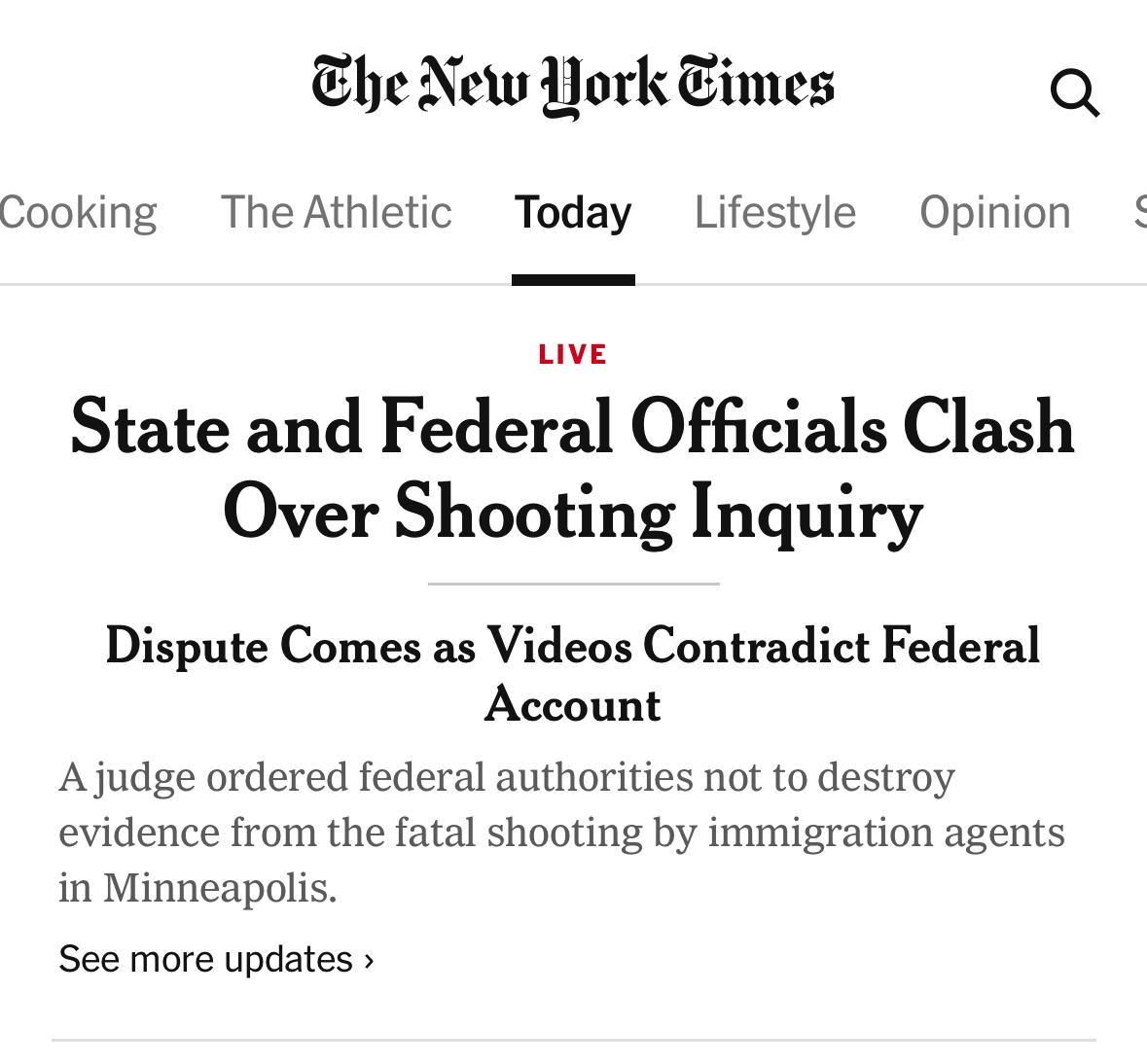
Task: Open the Opinion tab
Action: (994, 212)
